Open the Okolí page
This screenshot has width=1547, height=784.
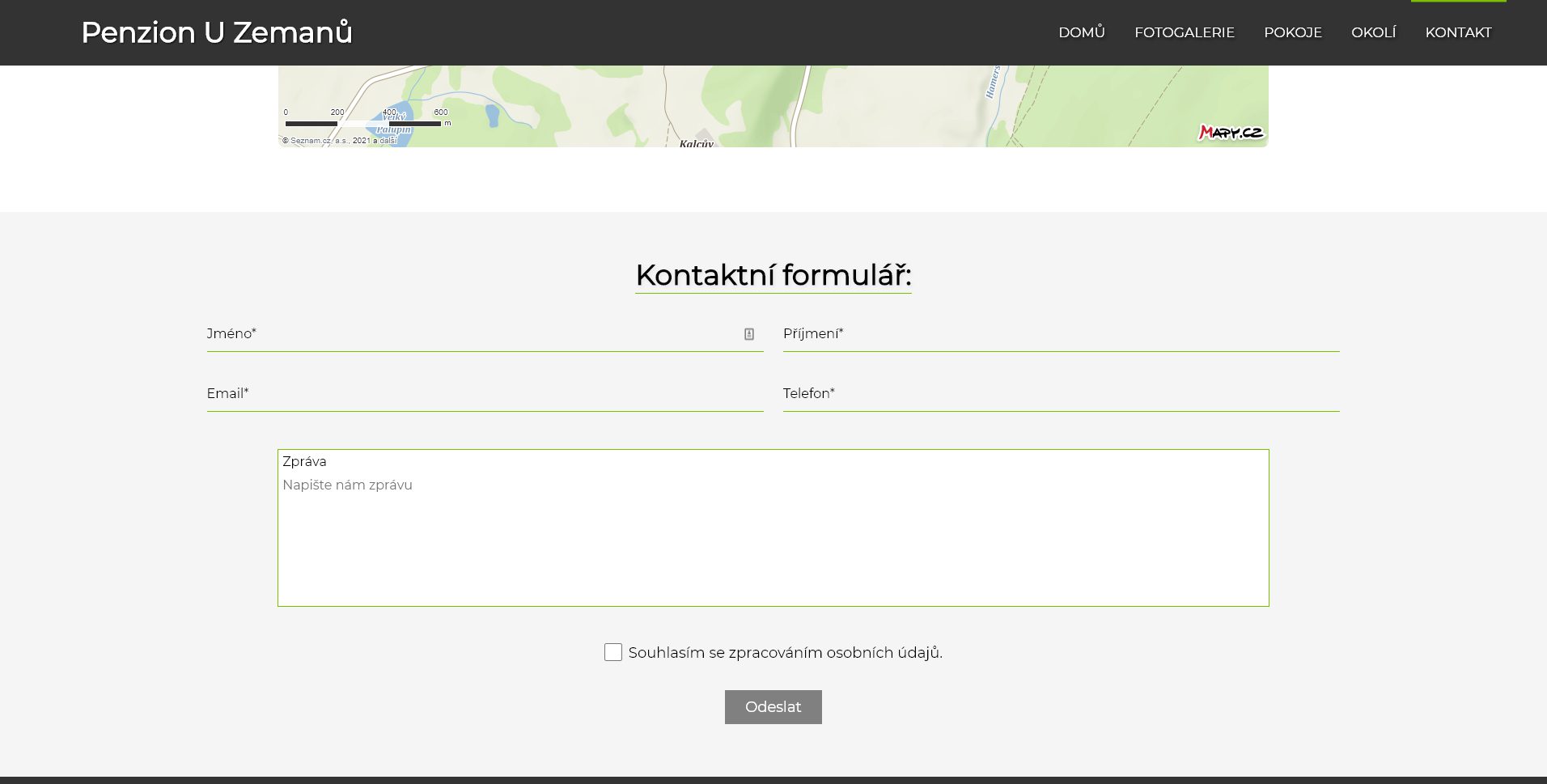[x=1373, y=32]
